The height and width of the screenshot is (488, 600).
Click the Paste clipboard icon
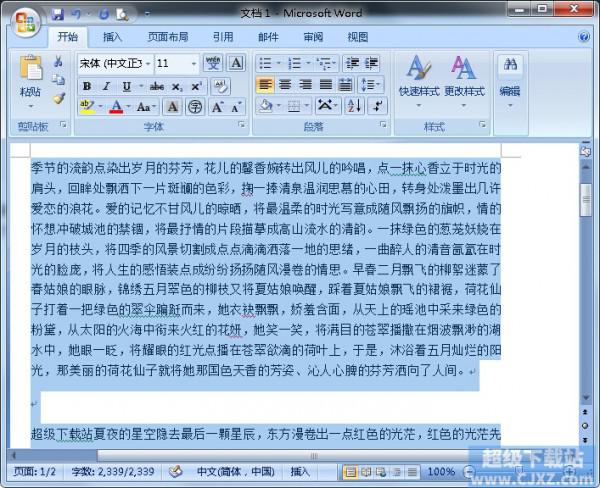(31, 69)
